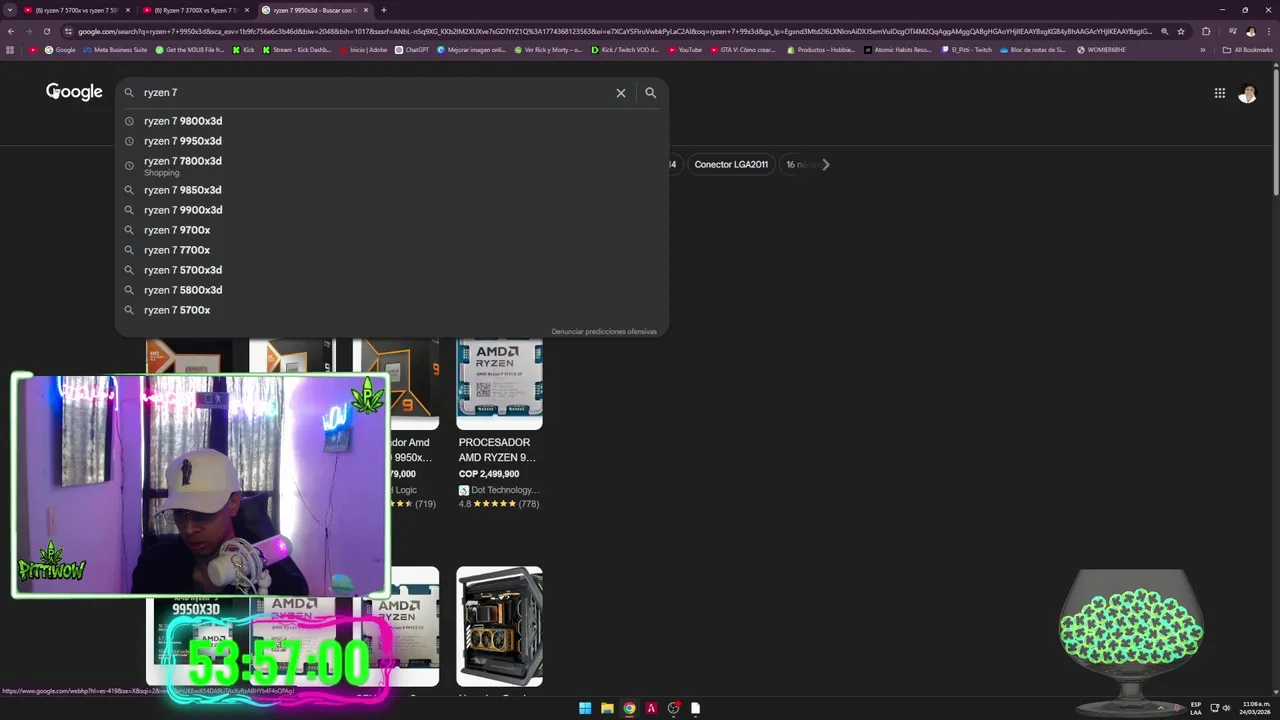Click the Google logo
This screenshot has height=720, width=1280.
[74, 92]
